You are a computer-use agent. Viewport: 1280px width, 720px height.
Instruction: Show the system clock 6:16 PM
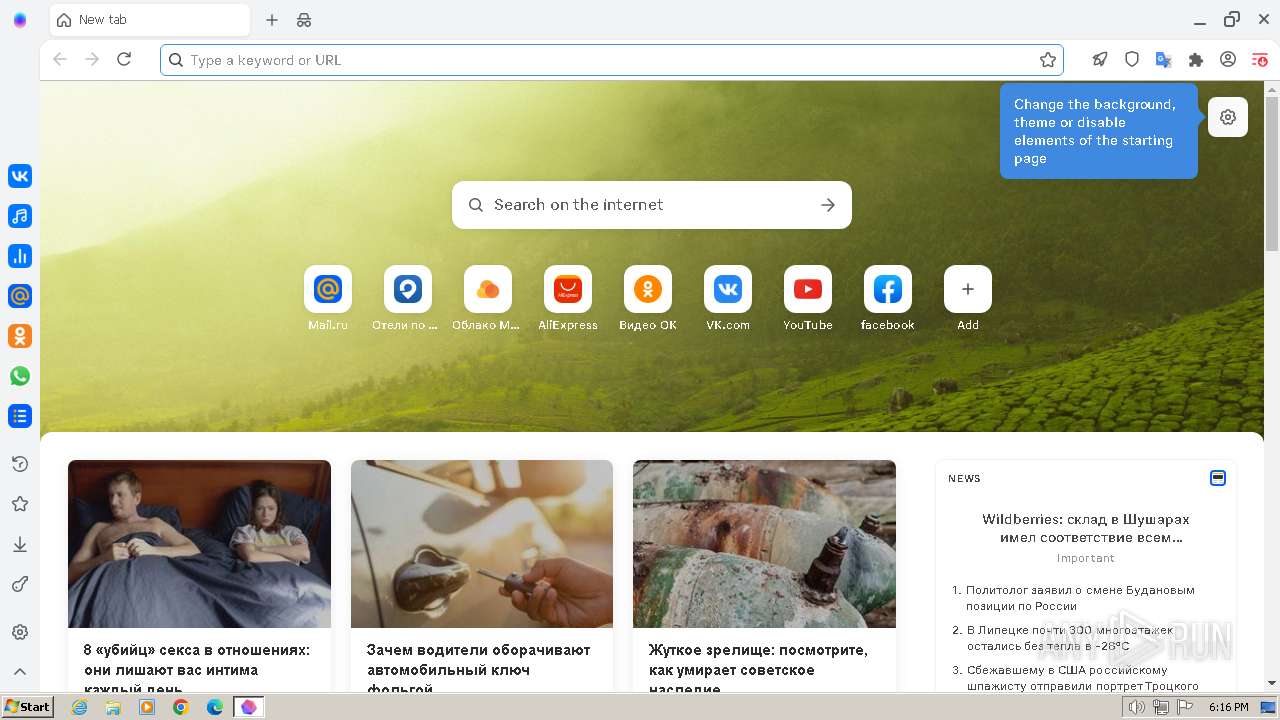tap(1228, 707)
